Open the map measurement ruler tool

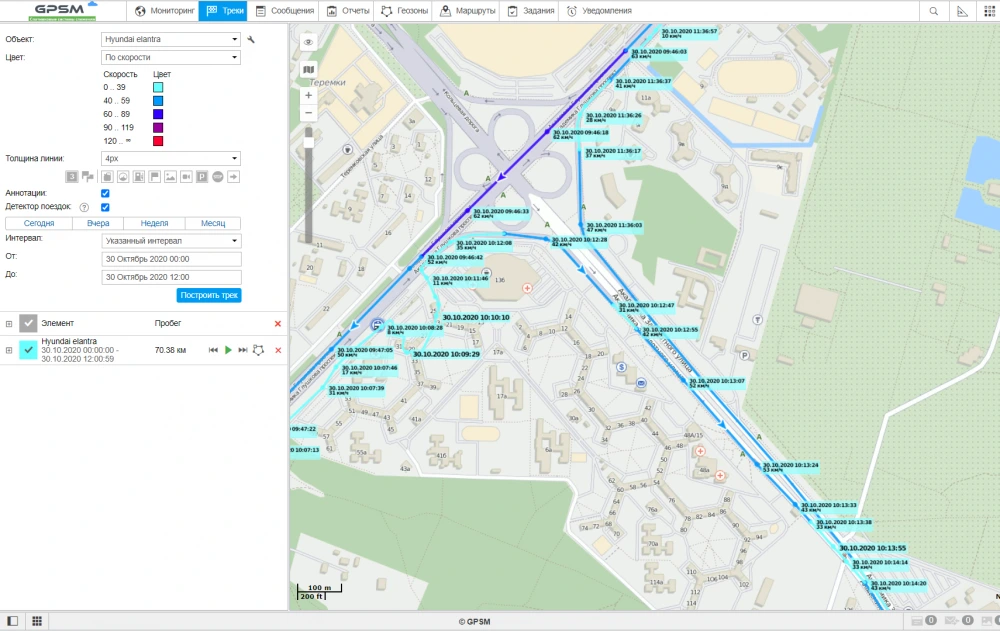pos(962,11)
